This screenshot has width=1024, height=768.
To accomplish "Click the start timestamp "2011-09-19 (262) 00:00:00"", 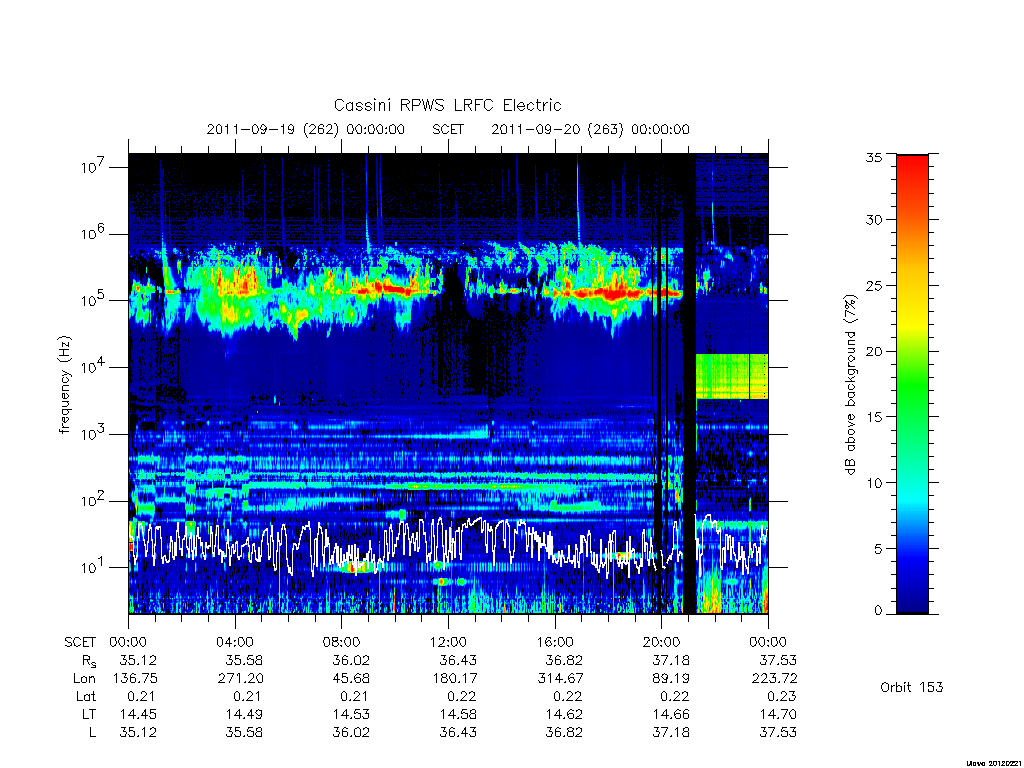I will (x=306, y=129).
